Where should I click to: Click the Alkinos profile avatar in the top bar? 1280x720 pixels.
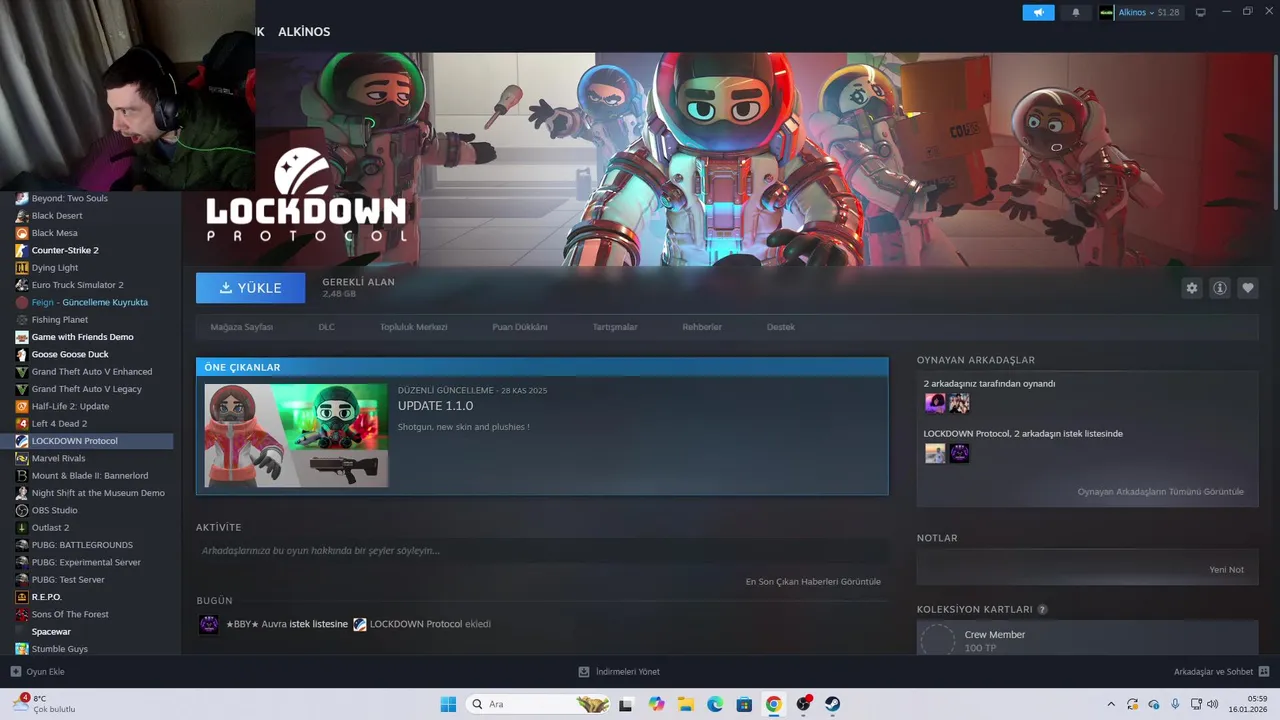[x=1106, y=12]
